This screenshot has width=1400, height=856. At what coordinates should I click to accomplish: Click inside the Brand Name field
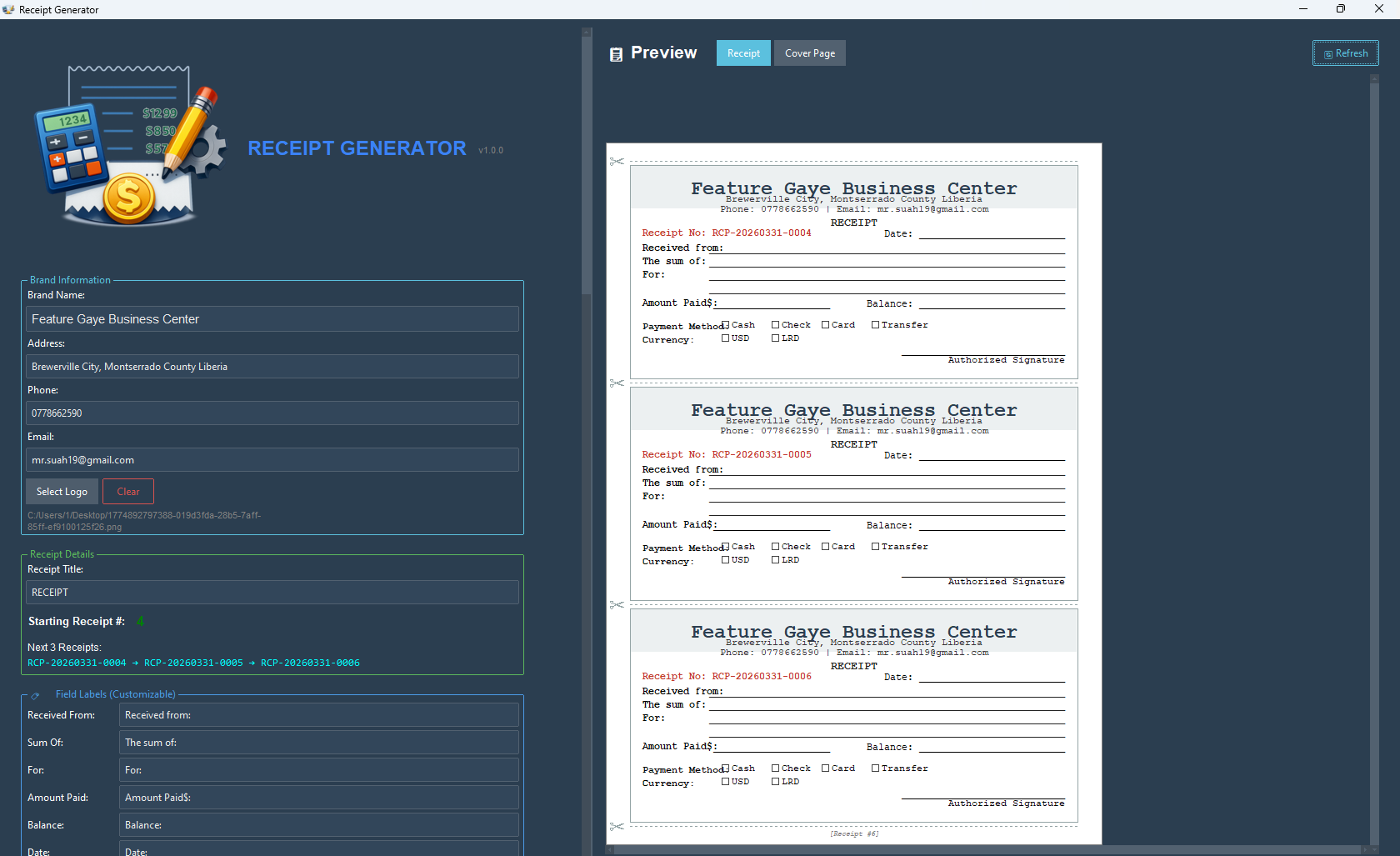pyautogui.click(x=272, y=318)
